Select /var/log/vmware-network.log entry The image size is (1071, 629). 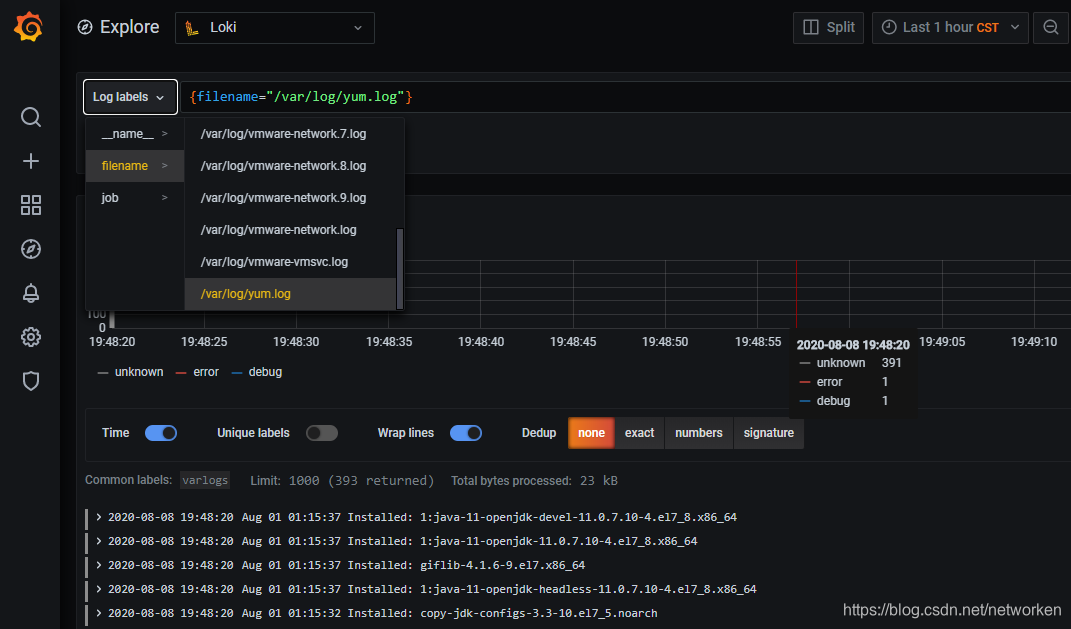pos(290,230)
